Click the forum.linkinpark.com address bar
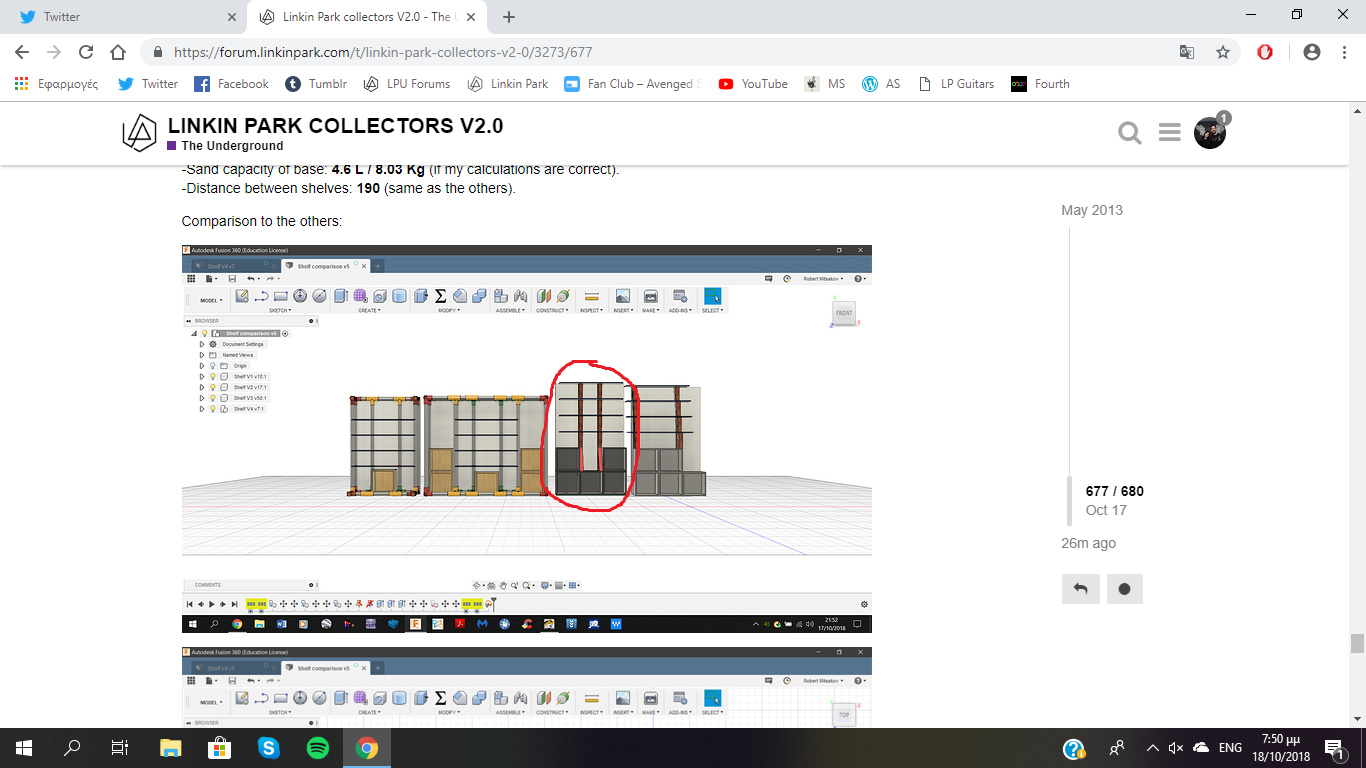1366x768 pixels. tap(660, 52)
